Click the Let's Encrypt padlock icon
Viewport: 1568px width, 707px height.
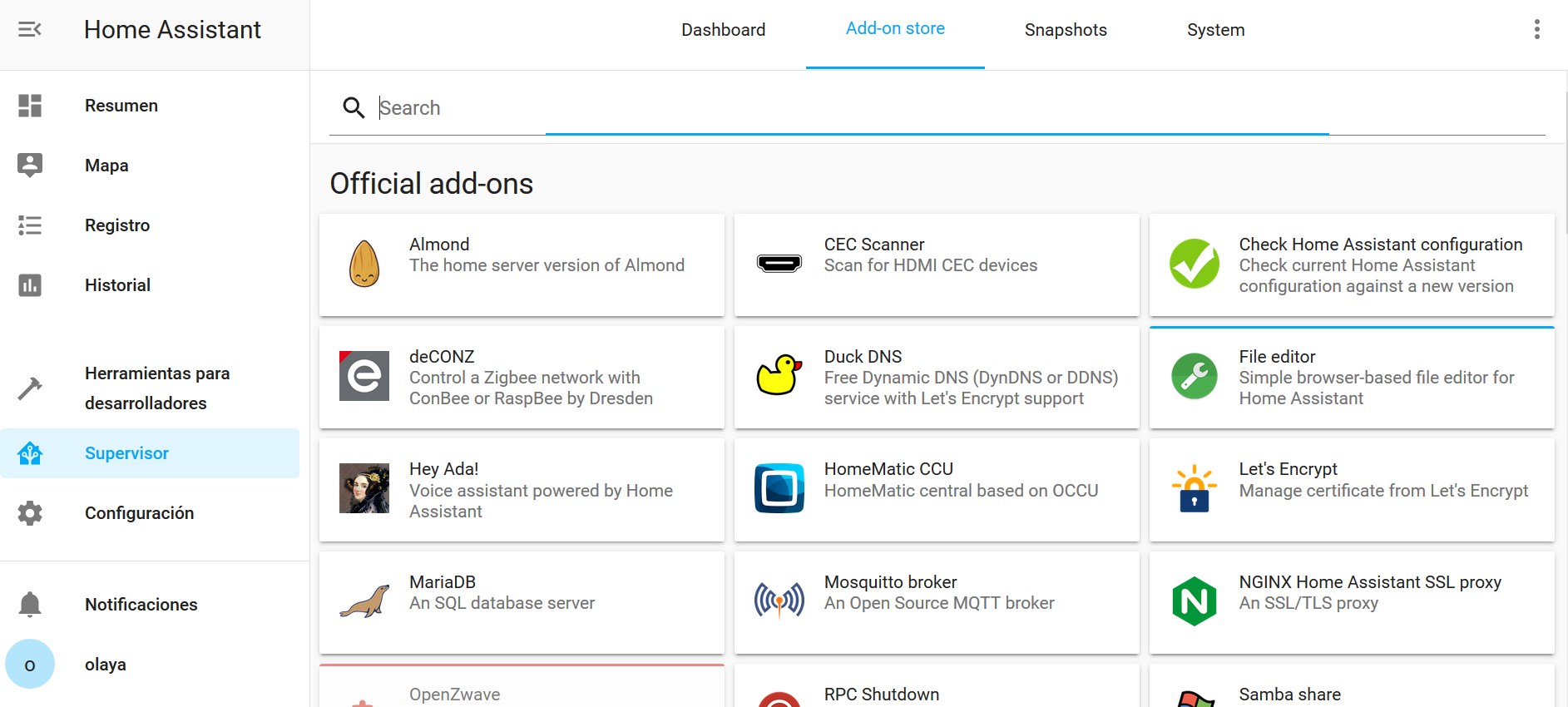point(1195,488)
